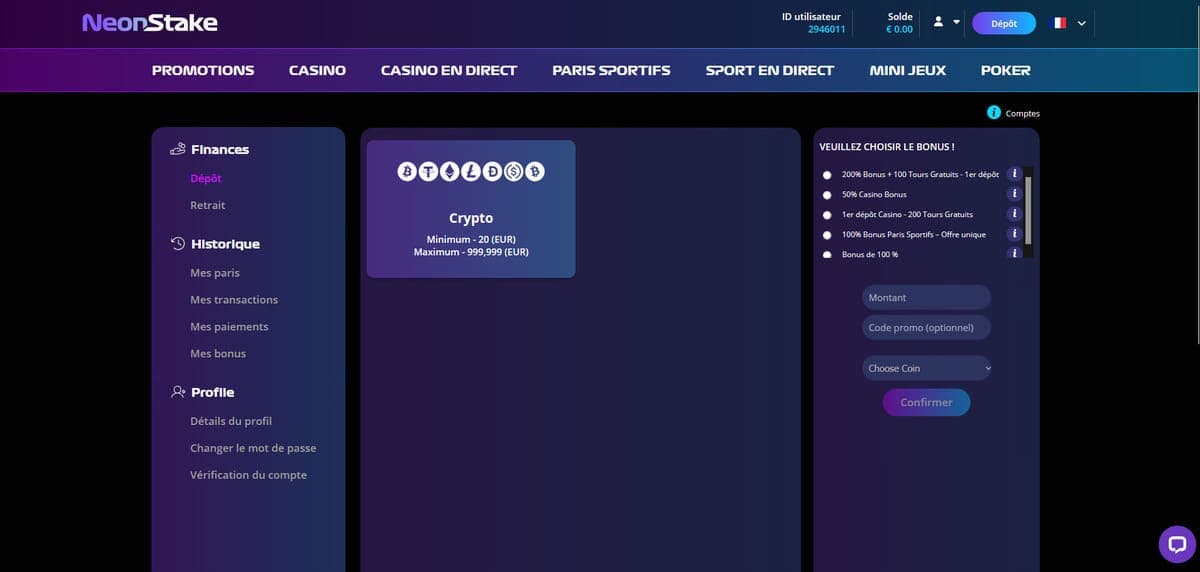Show info for 200% Bonus + 100 Tours Gratuits
Viewport: 1200px width, 572px height.
pos(1014,174)
